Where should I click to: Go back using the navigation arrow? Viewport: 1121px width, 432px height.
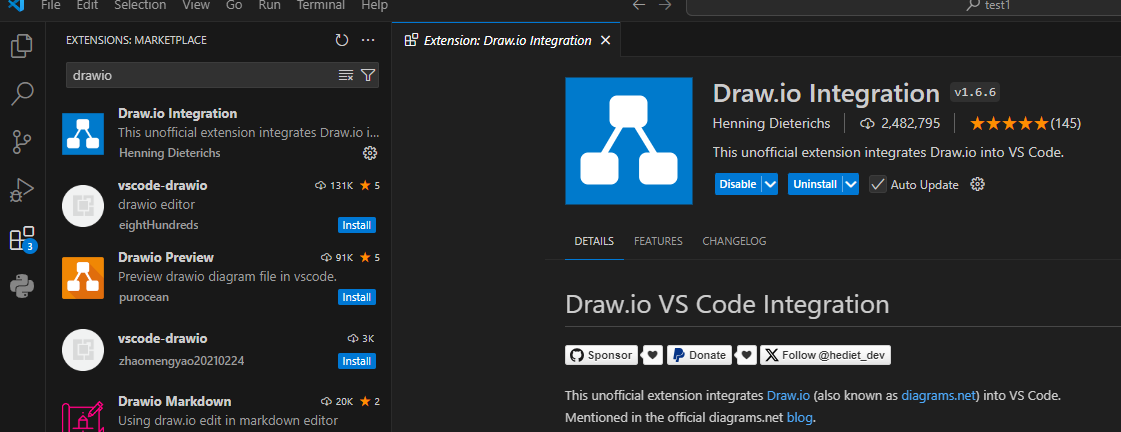pos(638,5)
